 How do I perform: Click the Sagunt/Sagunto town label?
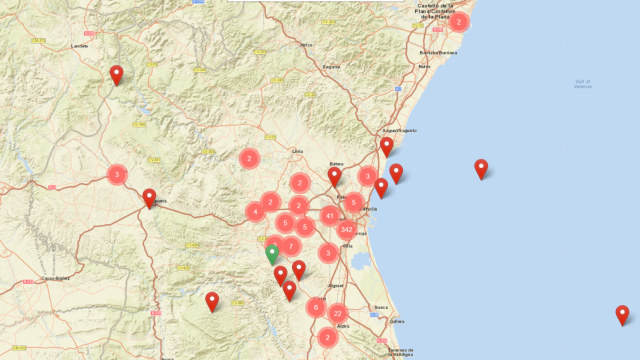pos(400,131)
